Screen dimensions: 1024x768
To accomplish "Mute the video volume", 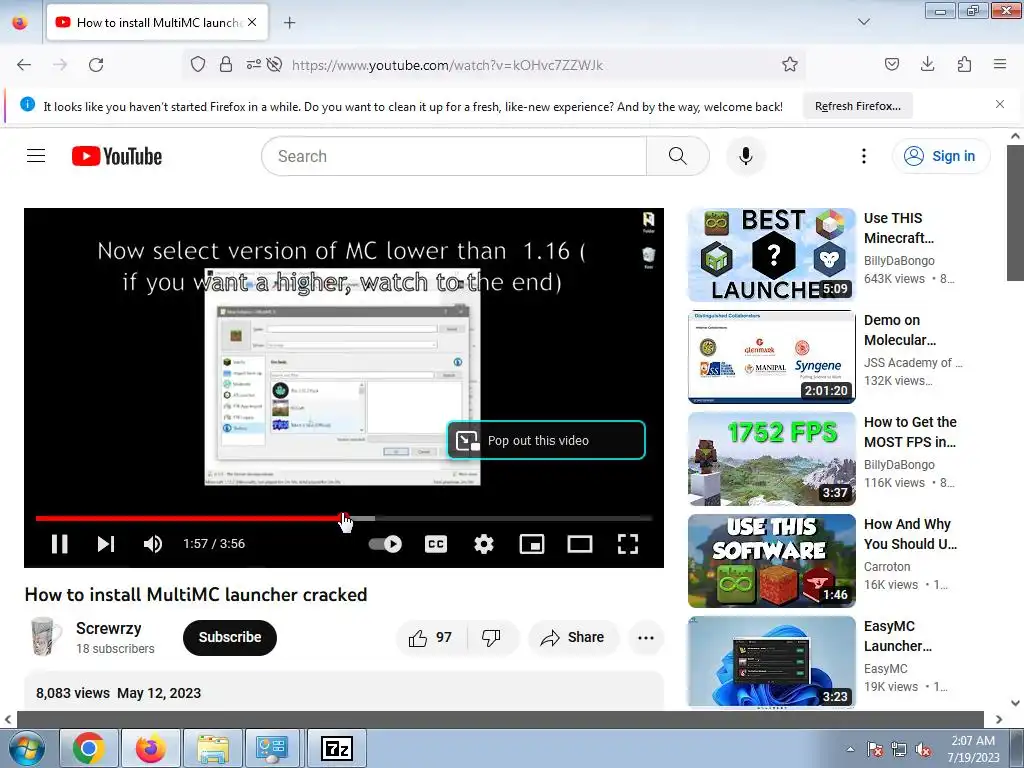I will click(153, 543).
